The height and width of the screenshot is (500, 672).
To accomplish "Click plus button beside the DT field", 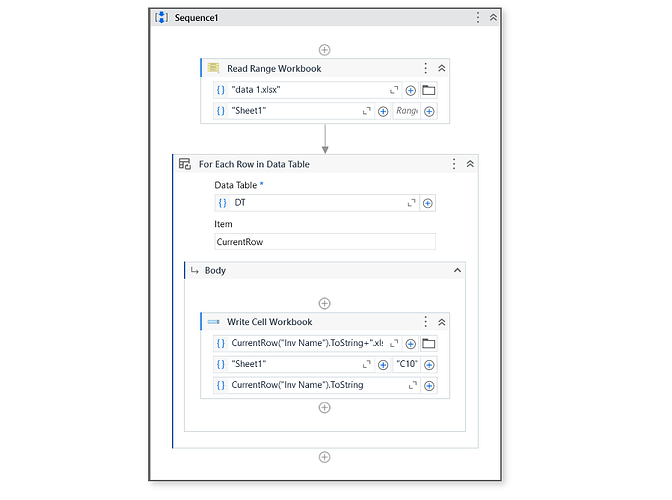I will pos(428,203).
